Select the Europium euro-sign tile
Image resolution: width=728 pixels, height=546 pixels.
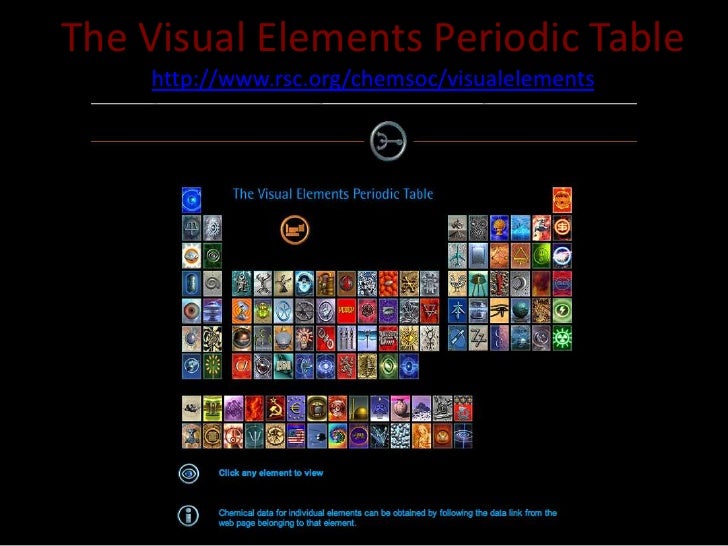click(296, 409)
